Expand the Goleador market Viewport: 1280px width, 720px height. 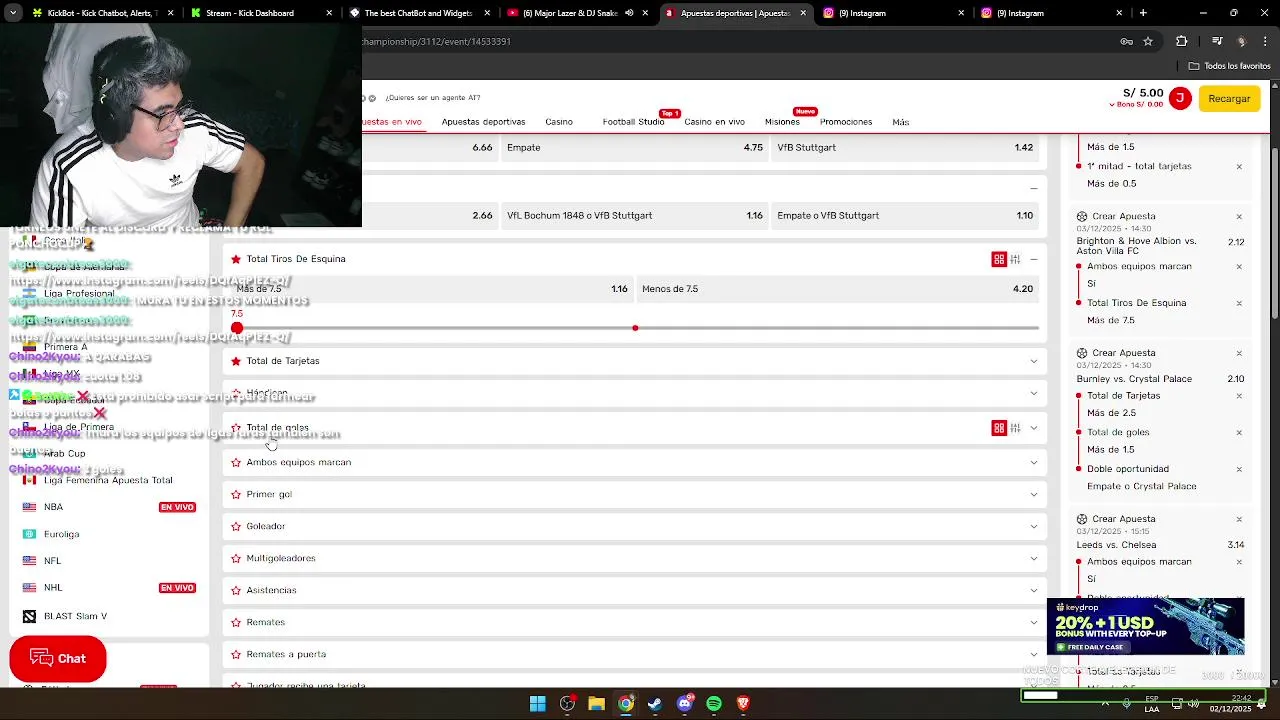point(1033,526)
